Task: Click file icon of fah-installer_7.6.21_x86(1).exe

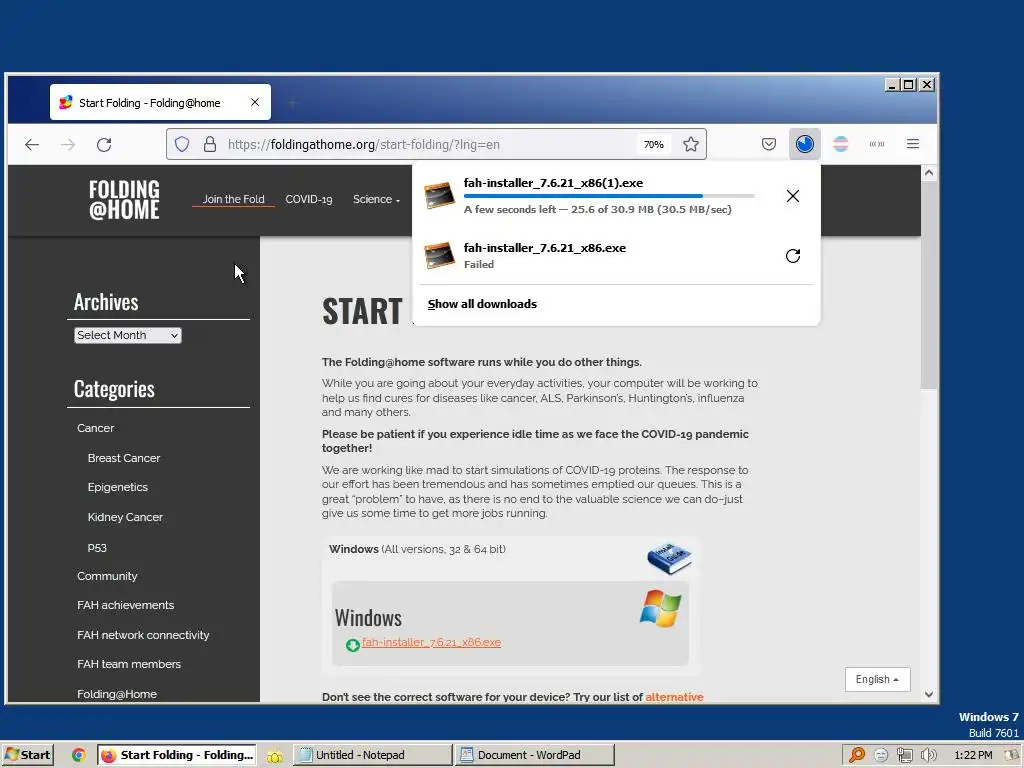Action: coord(439,196)
